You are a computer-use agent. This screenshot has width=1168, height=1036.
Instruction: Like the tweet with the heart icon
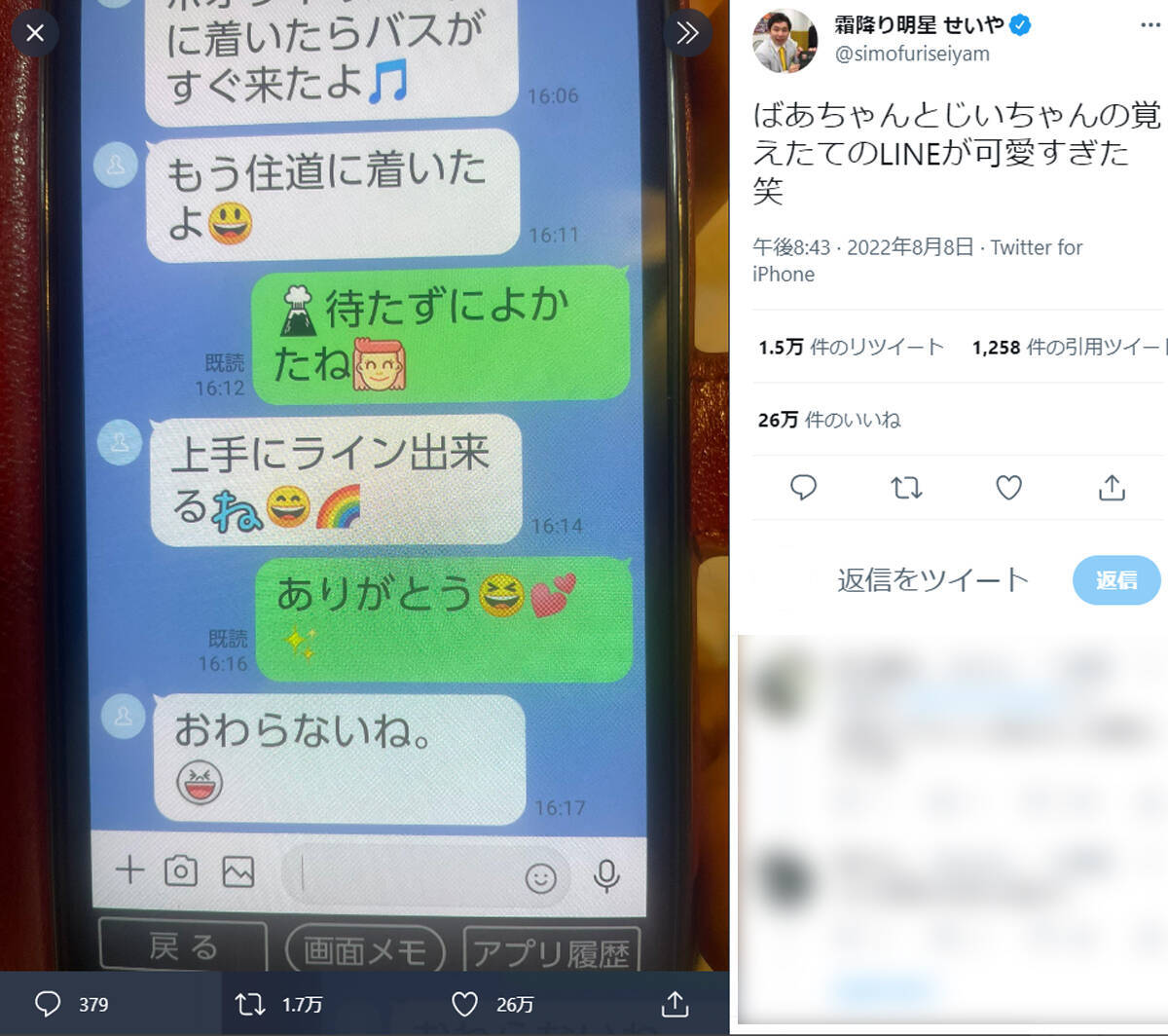tap(1008, 487)
